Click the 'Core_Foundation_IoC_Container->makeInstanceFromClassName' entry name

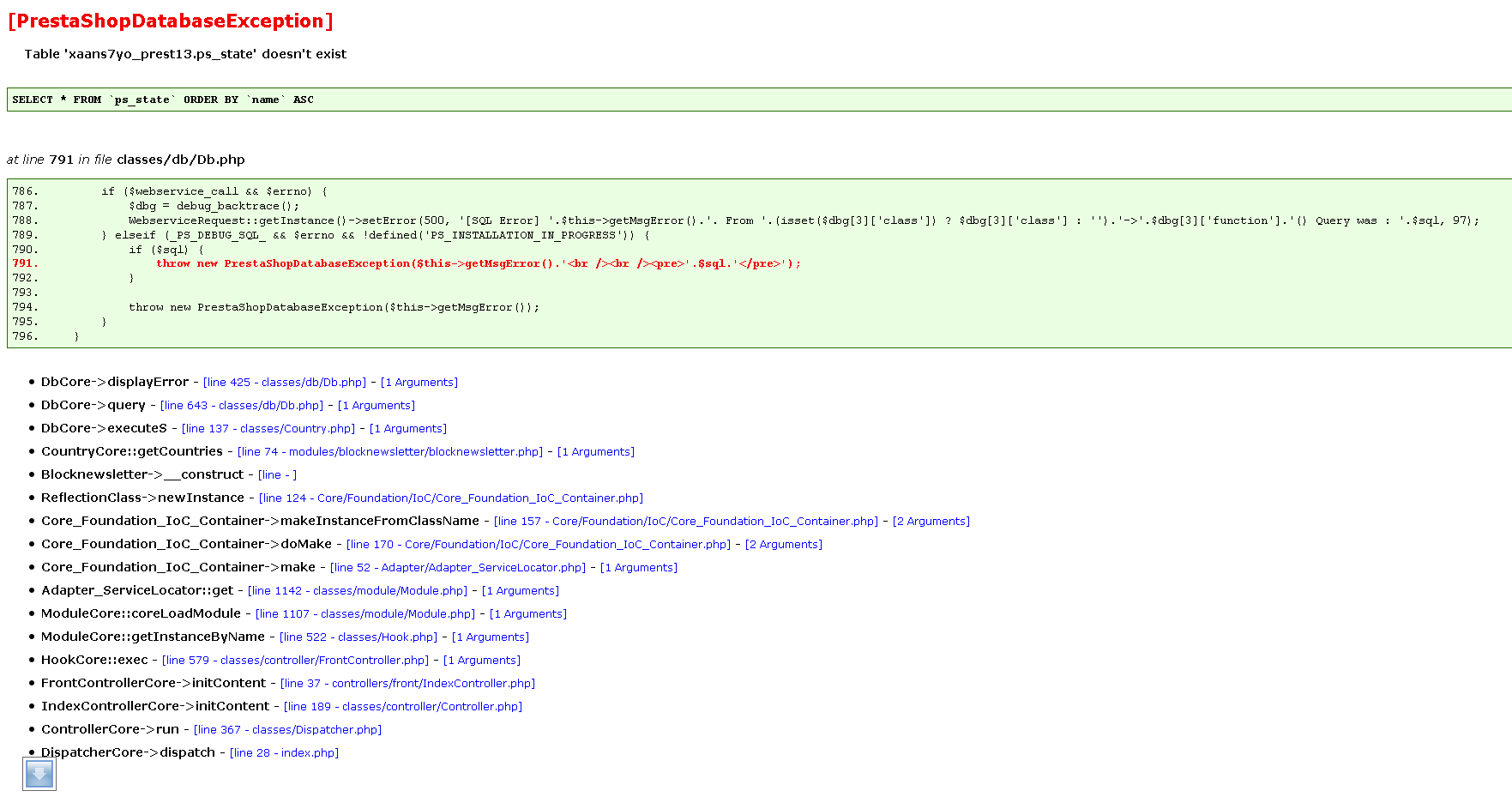coord(260,521)
